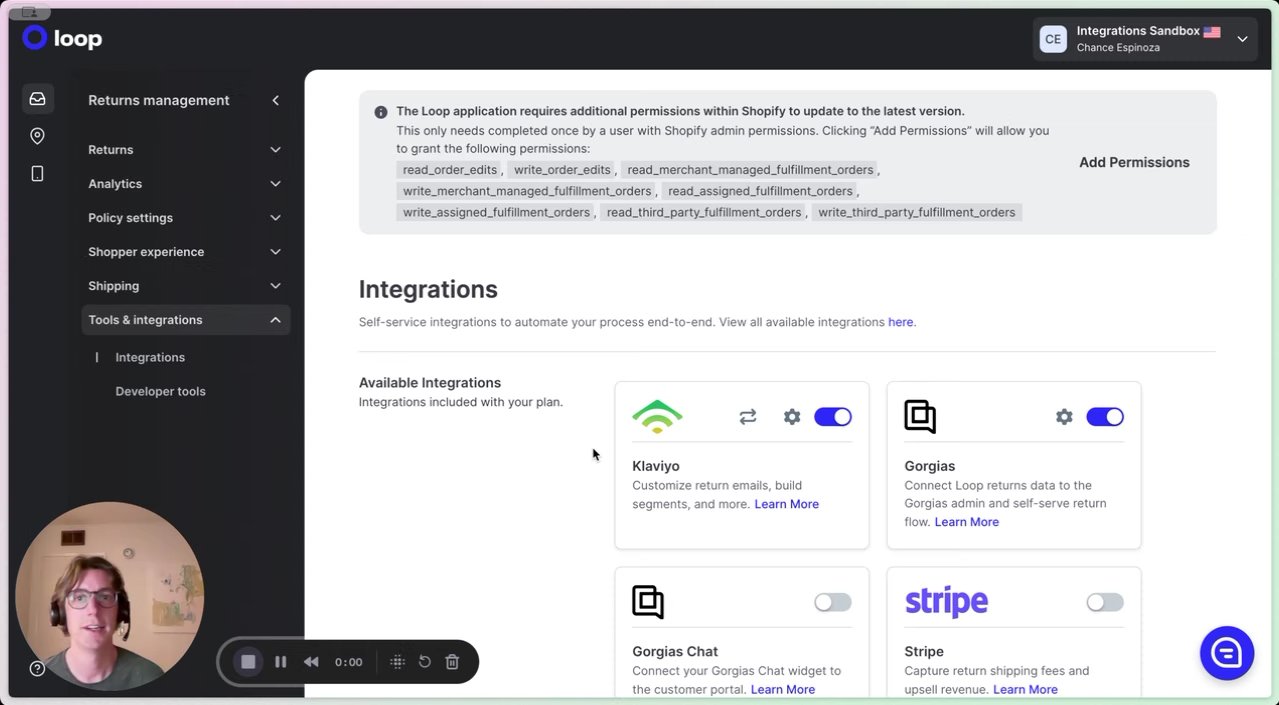The width and height of the screenshot is (1279, 705).
Task: Click the Integrations page heading
Action: [428, 289]
